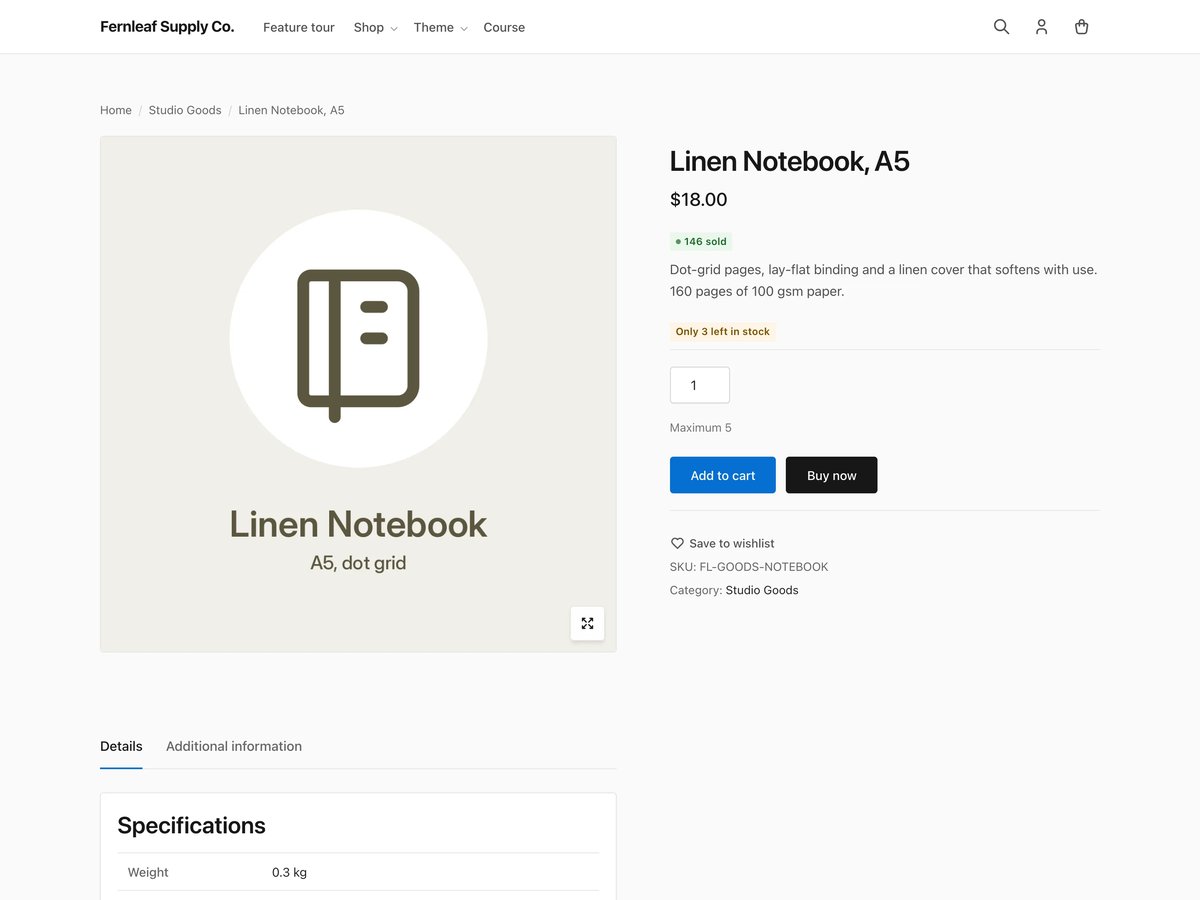Open the search icon in header

(x=1001, y=27)
